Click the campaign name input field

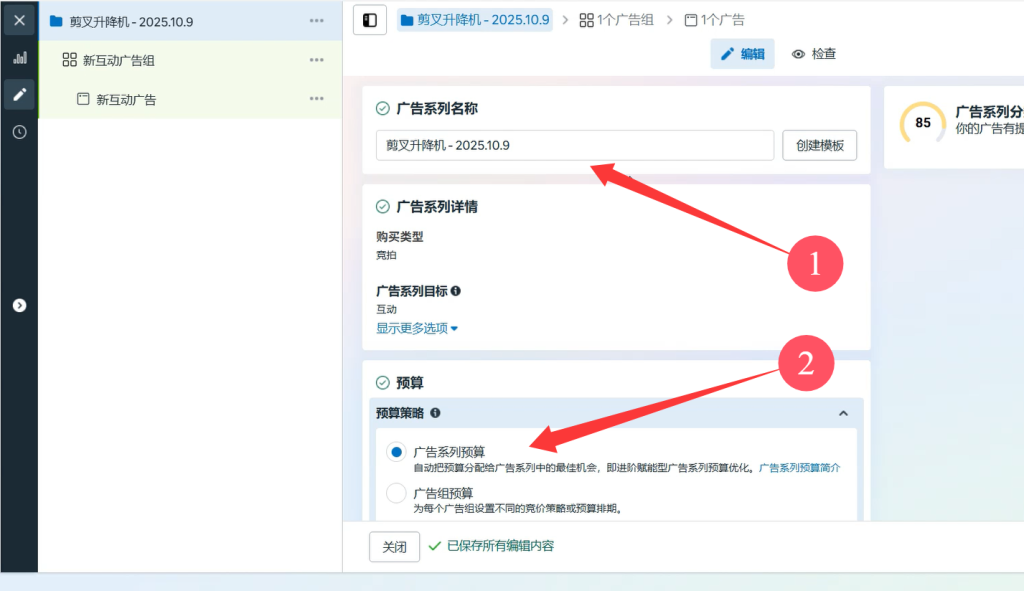[575, 145]
